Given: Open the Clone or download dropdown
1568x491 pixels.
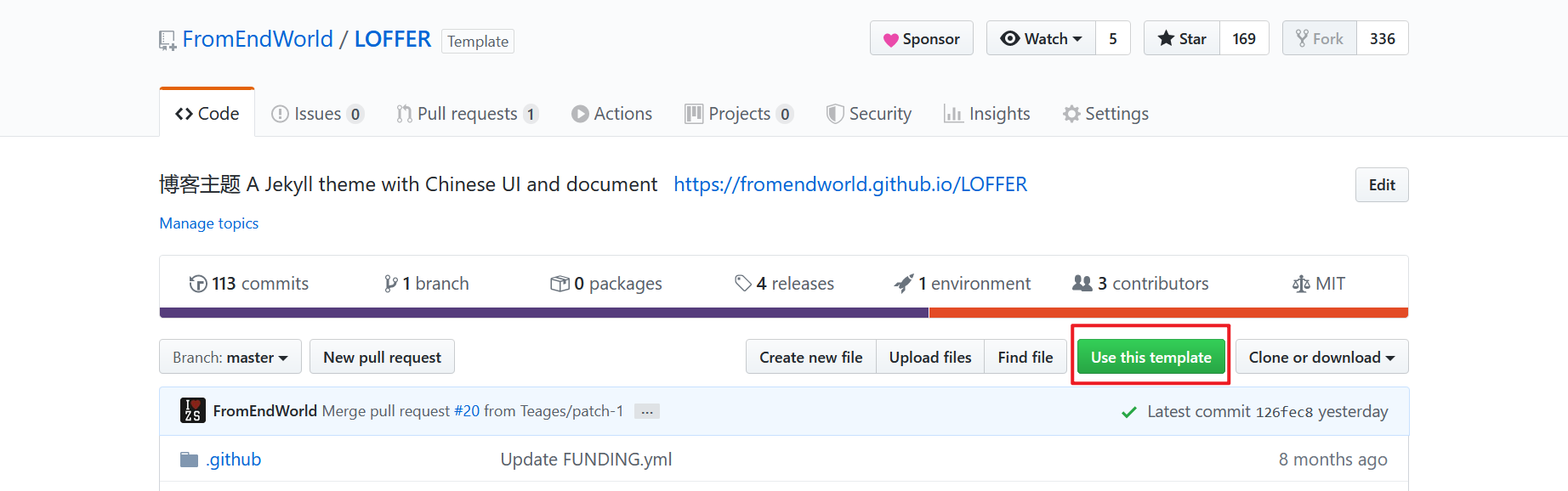Looking at the screenshot, I should 1322,357.
